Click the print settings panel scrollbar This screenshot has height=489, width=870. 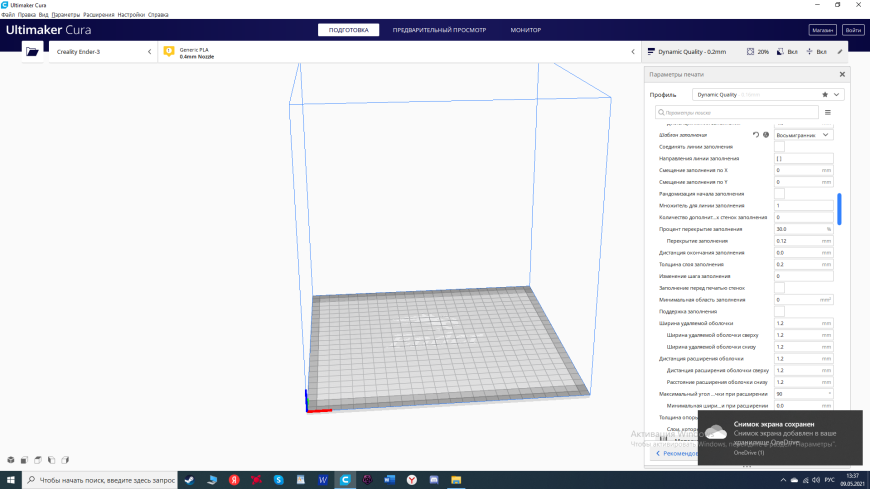click(x=839, y=209)
